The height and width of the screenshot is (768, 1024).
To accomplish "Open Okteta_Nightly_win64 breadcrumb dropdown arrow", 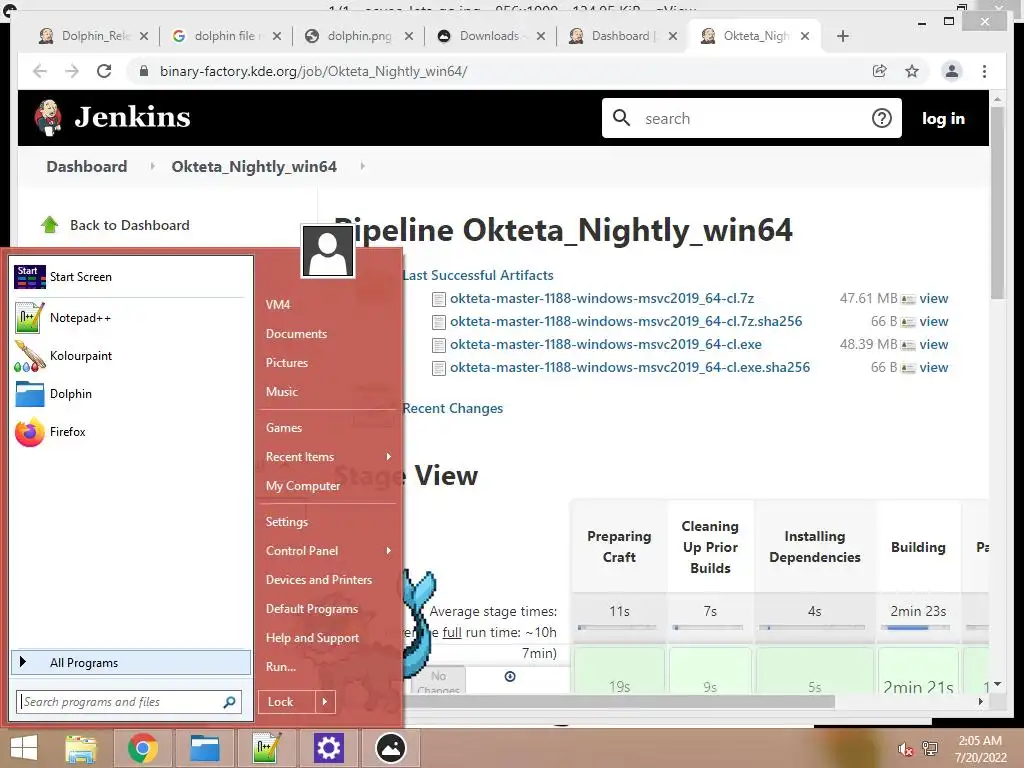I will click(362, 167).
